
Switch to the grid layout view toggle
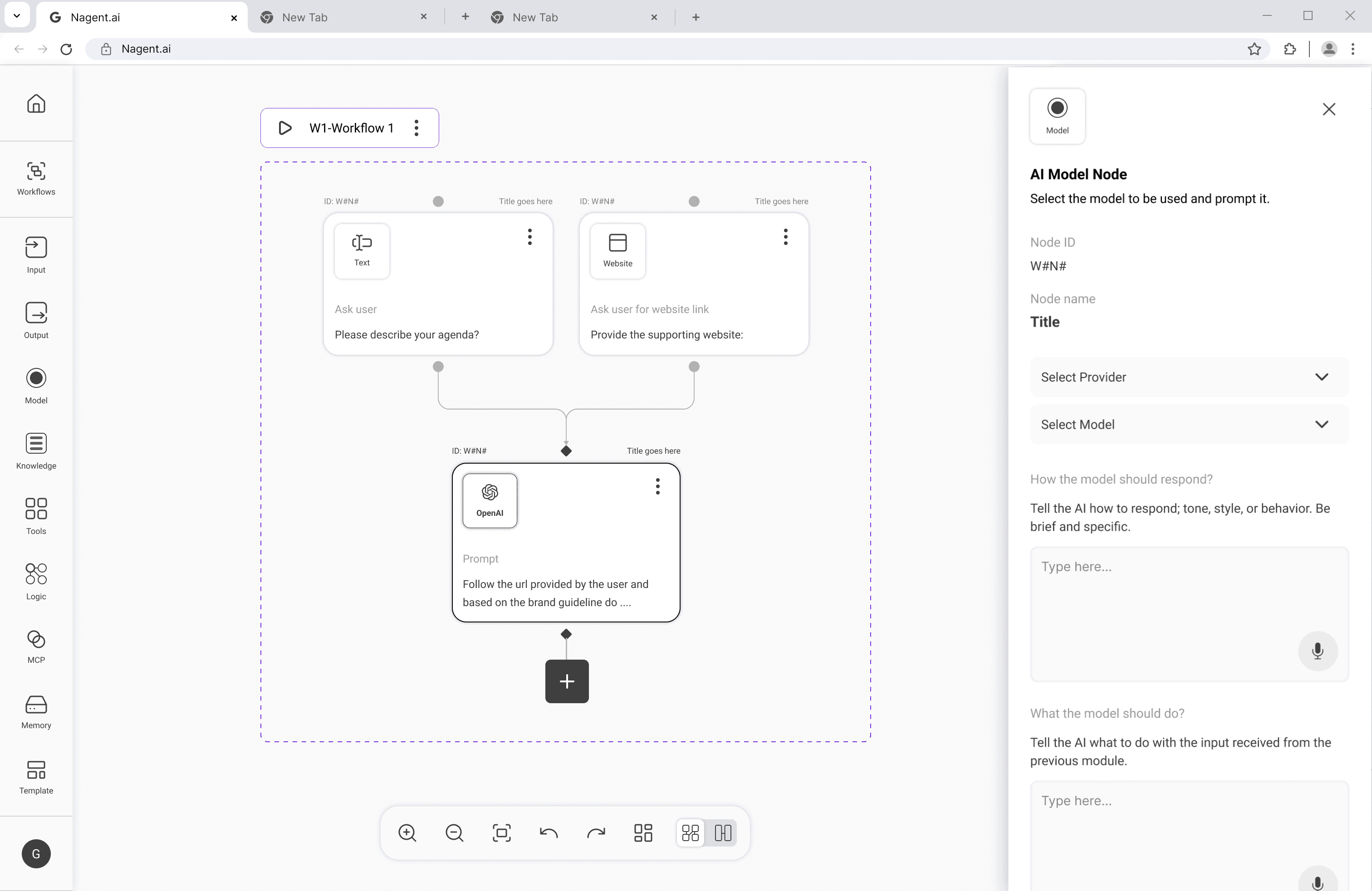point(690,833)
